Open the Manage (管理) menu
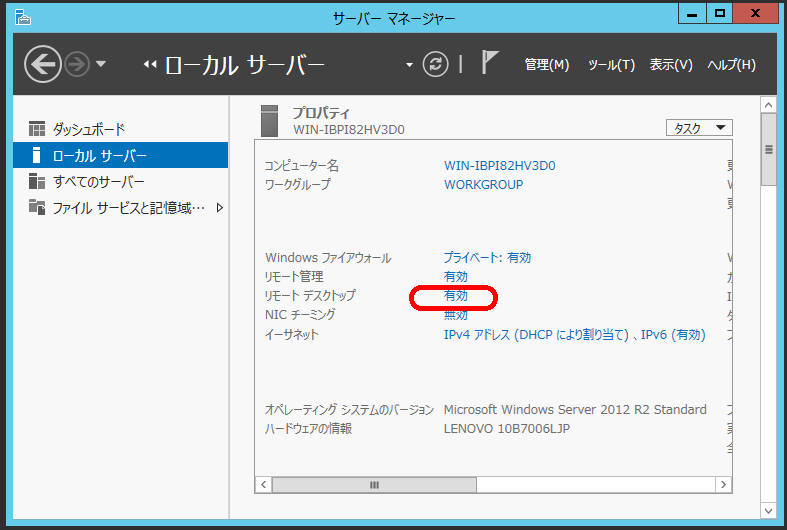 (546, 65)
